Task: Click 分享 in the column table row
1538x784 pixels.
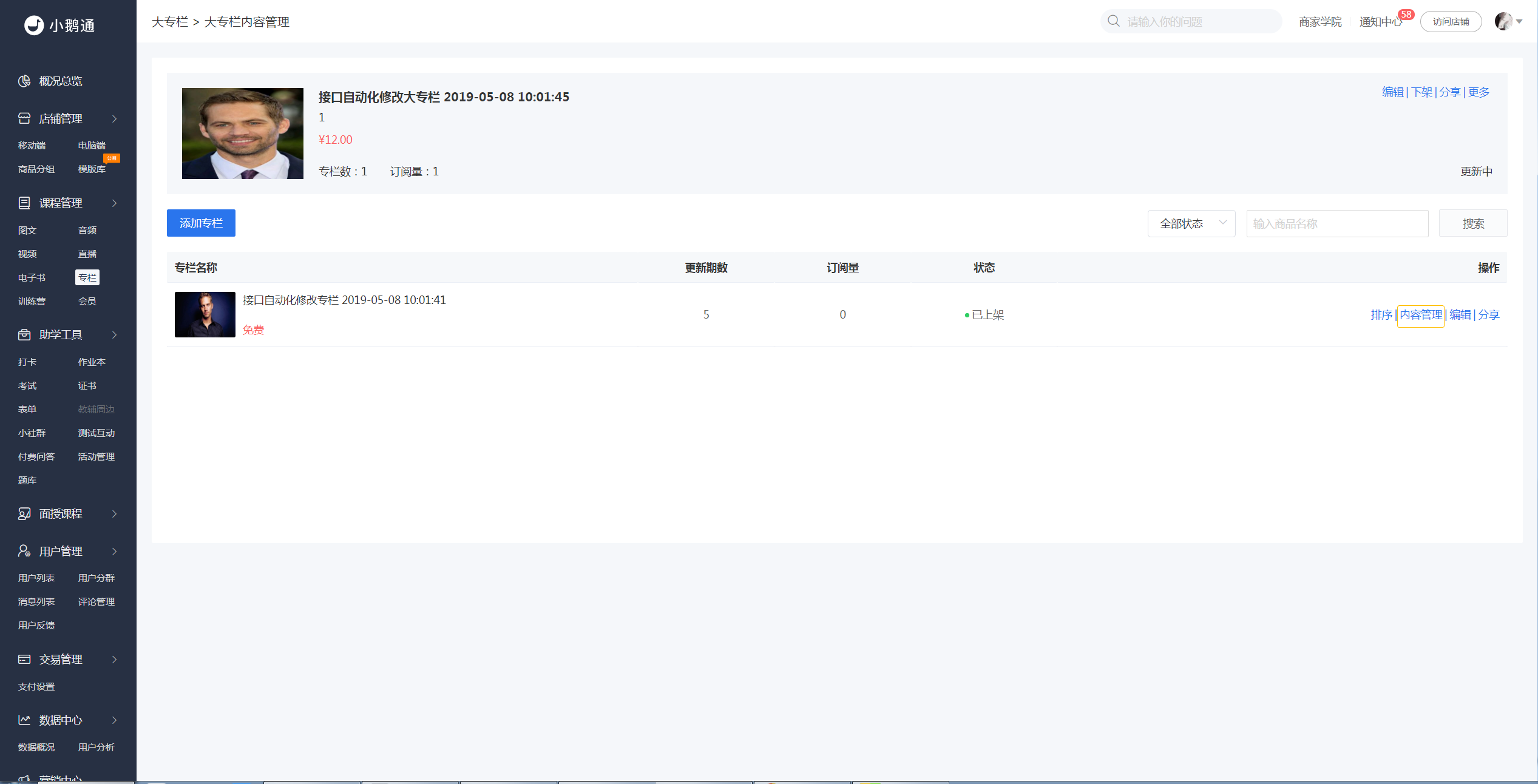Action: pyautogui.click(x=1489, y=315)
